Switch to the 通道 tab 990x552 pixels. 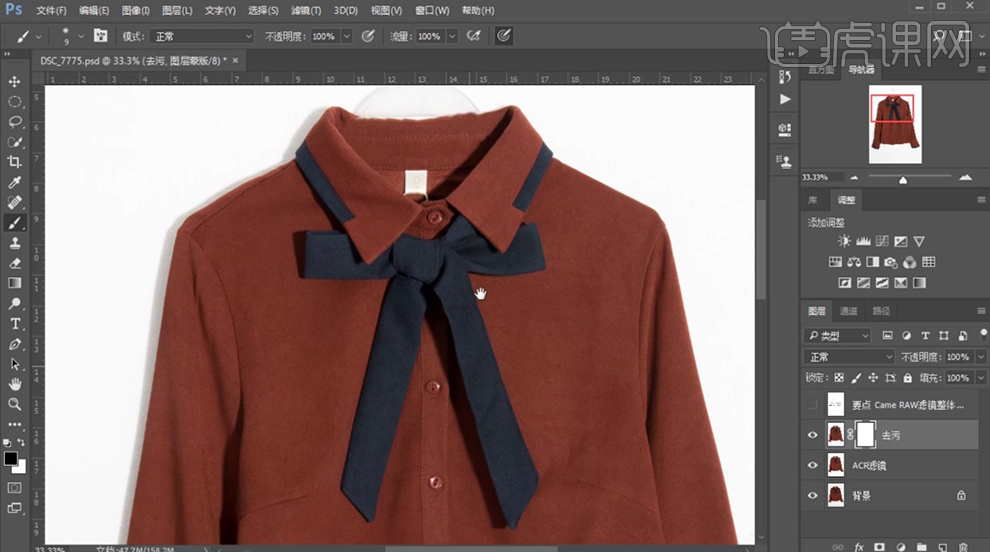pyautogui.click(x=849, y=311)
